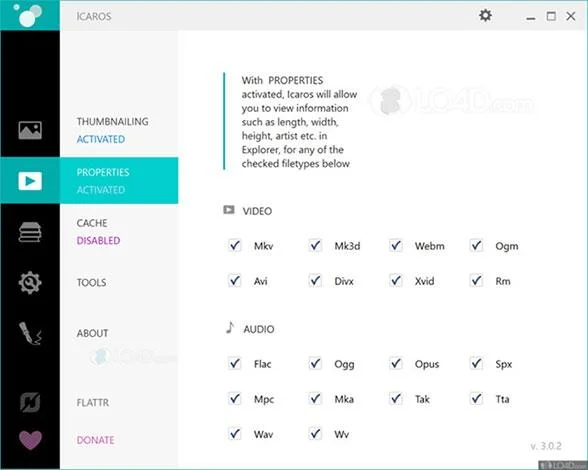Open settings via the top gear icon
Image resolution: width=588 pixels, height=470 pixels.
coord(485,15)
